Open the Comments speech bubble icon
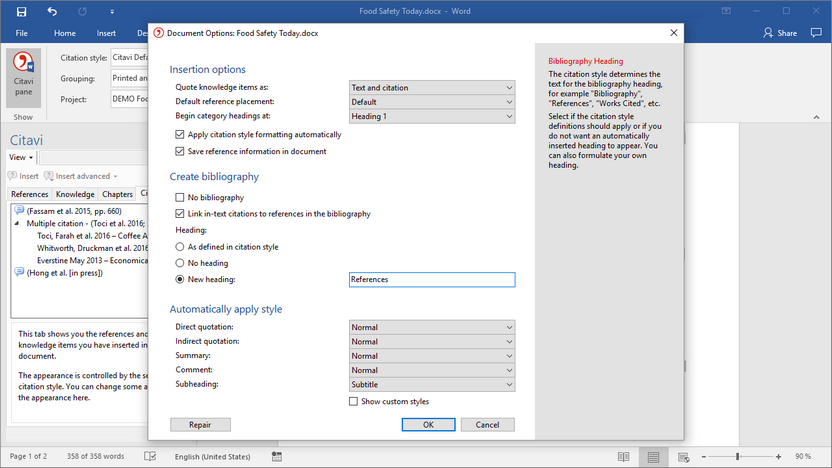832x468 pixels. point(816,33)
